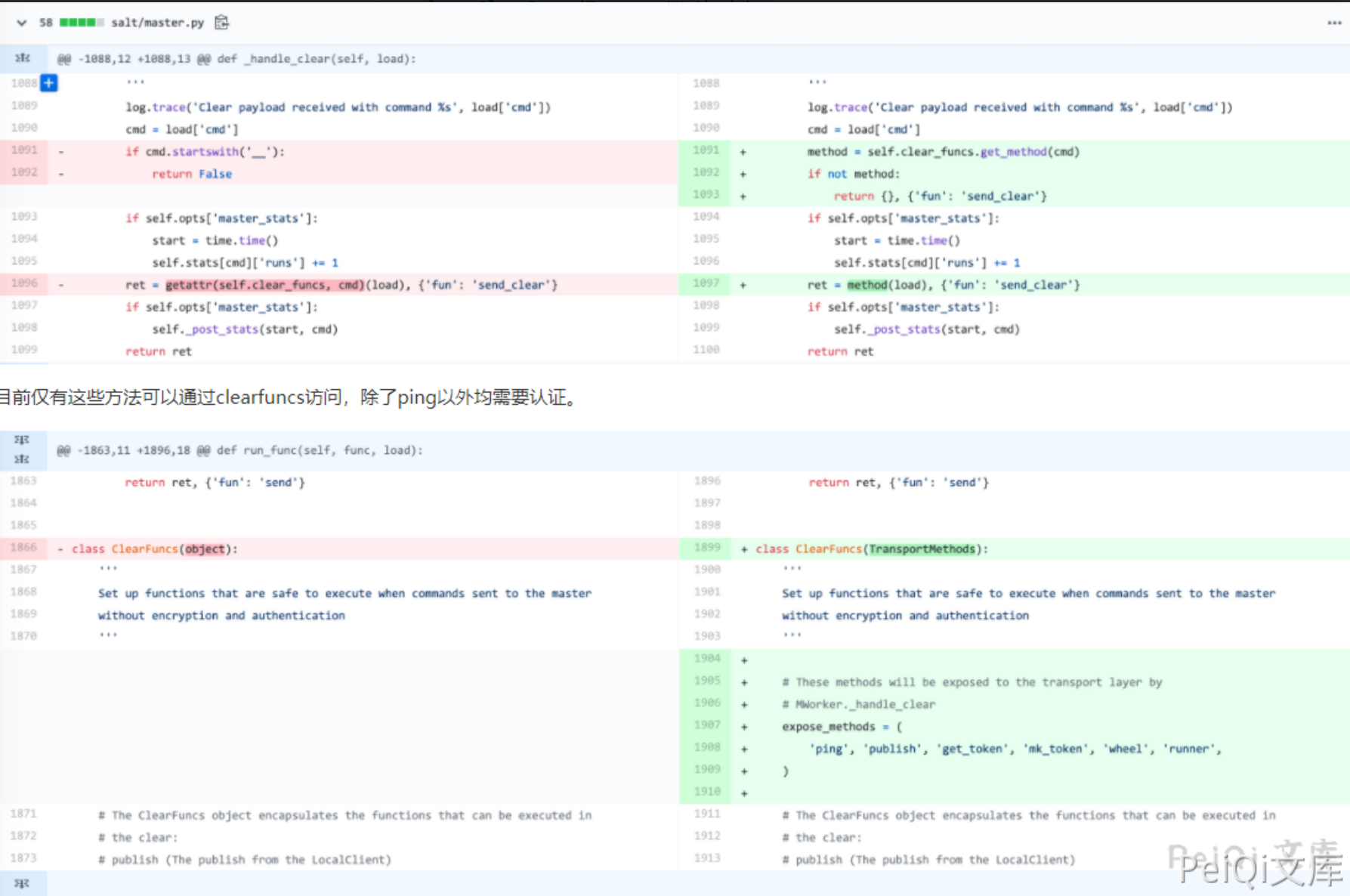This screenshot has width=1350, height=896.
Task: Click the 58 changes count
Action: coord(46,23)
